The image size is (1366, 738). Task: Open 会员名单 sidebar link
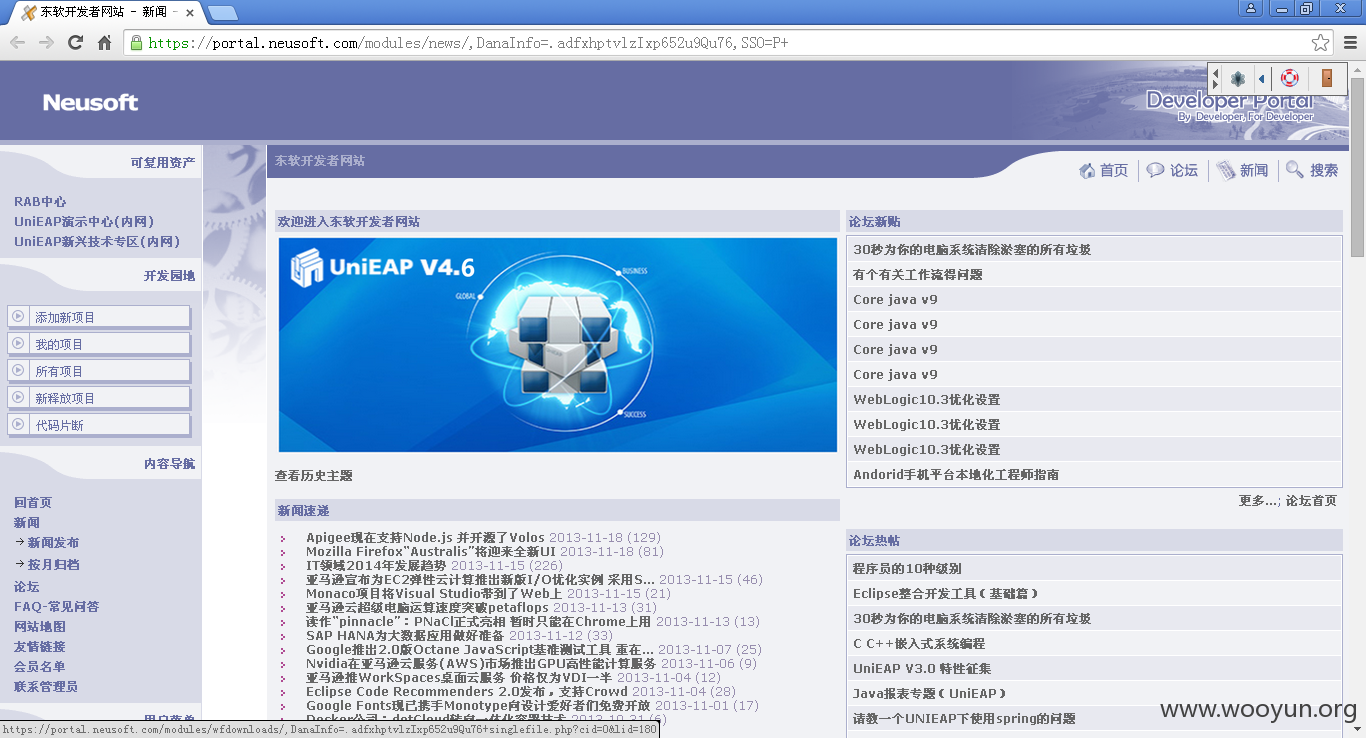tap(40, 666)
